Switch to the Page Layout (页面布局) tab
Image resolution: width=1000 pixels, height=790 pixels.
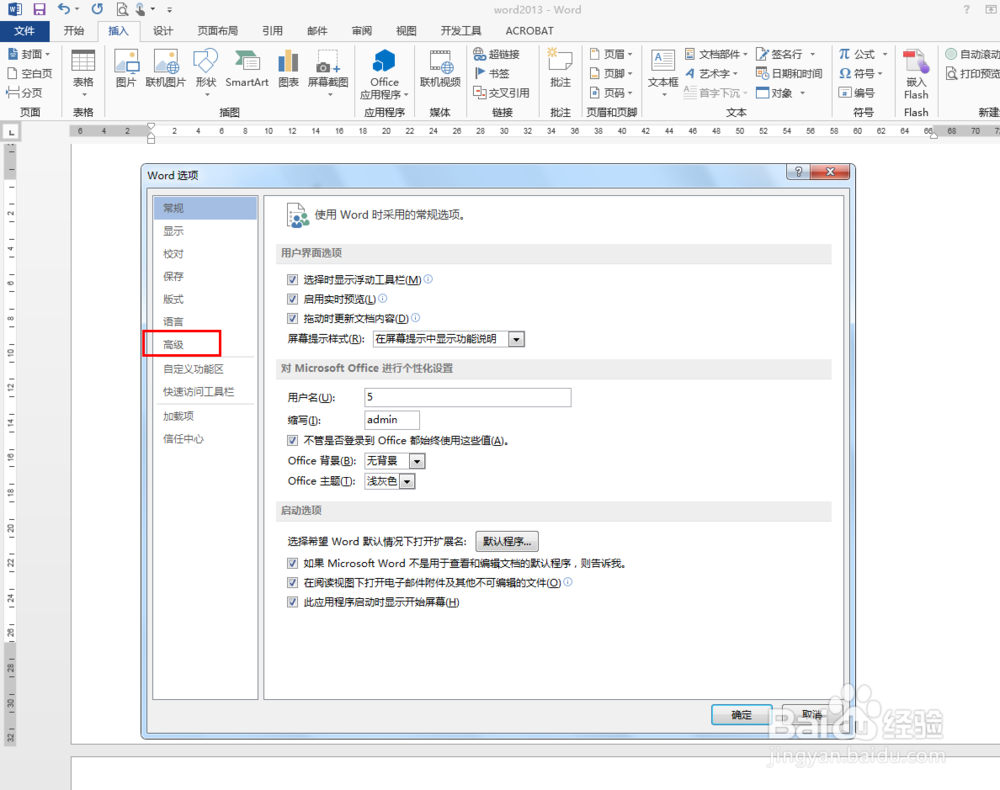tap(217, 31)
